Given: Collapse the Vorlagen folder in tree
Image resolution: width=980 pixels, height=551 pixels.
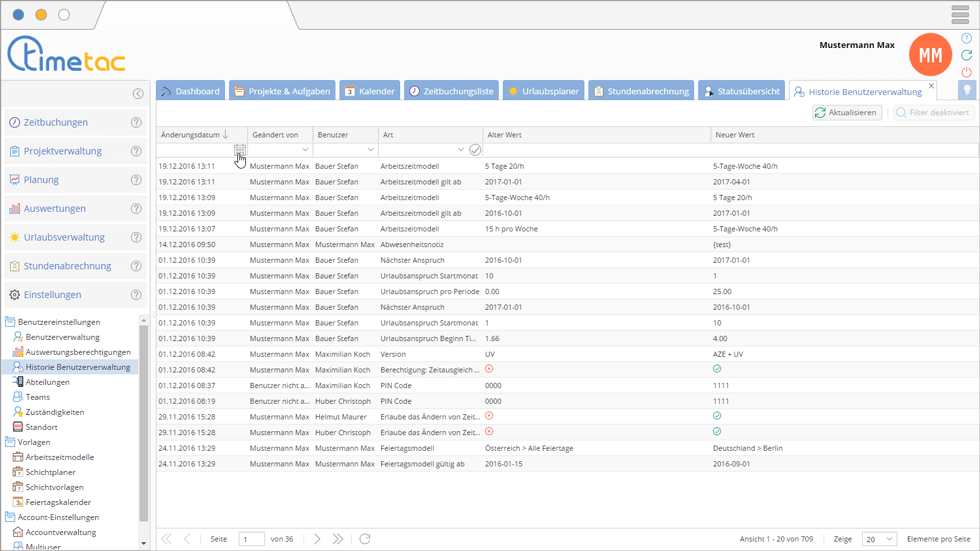Looking at the screenshot, I should (x=10, y=442).
